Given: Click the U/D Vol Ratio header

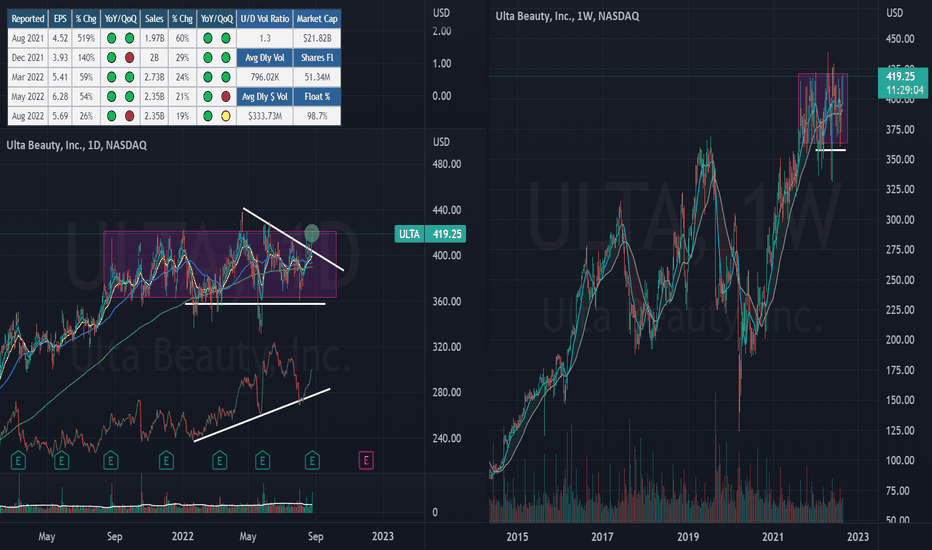Looking at the screenshot, I should coord(265,18).
